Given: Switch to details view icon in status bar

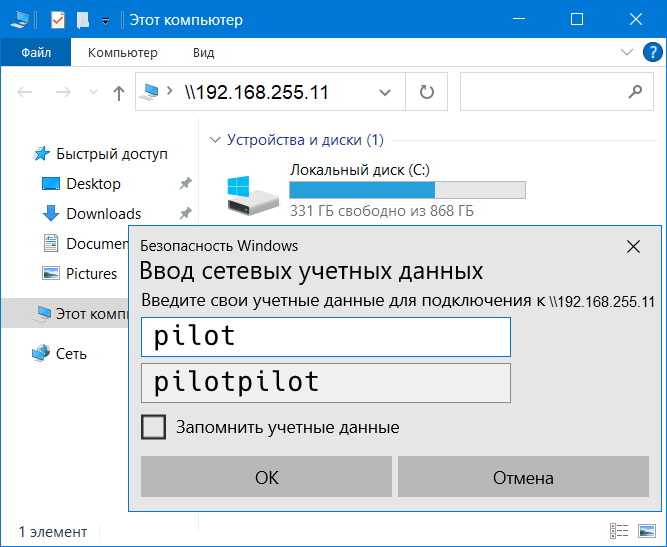Looking at the screenshot, I should pyautogui.click(x=619, y=531).
